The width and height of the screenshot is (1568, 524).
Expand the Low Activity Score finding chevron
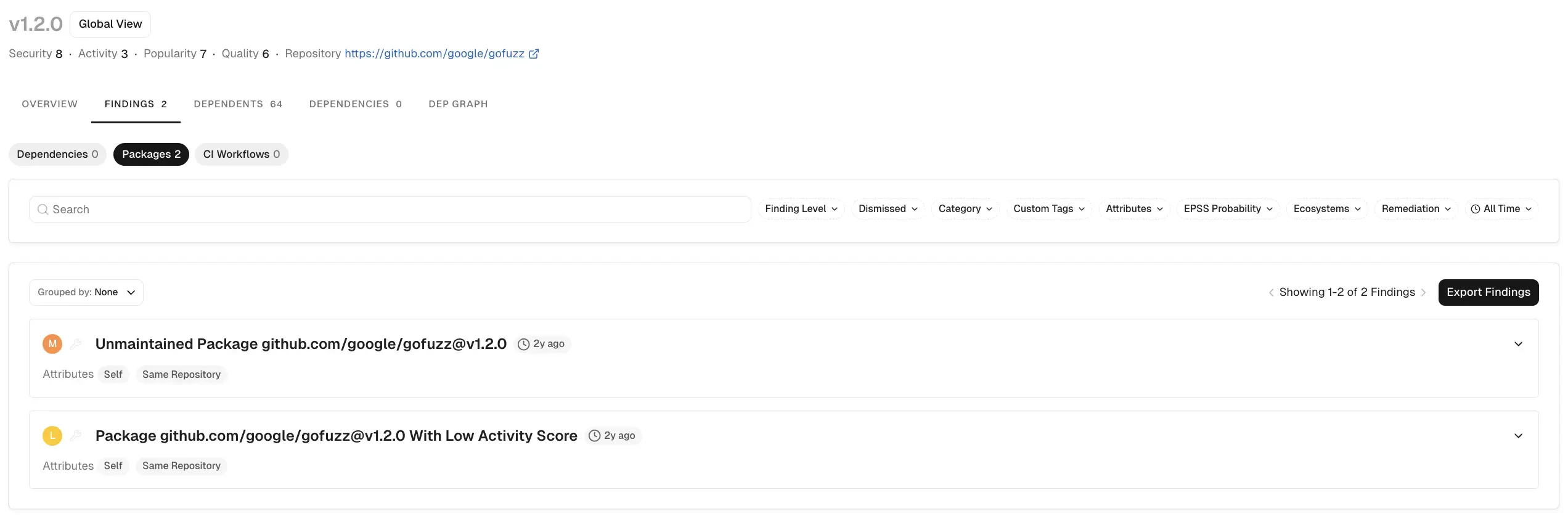coord(1518,436)
